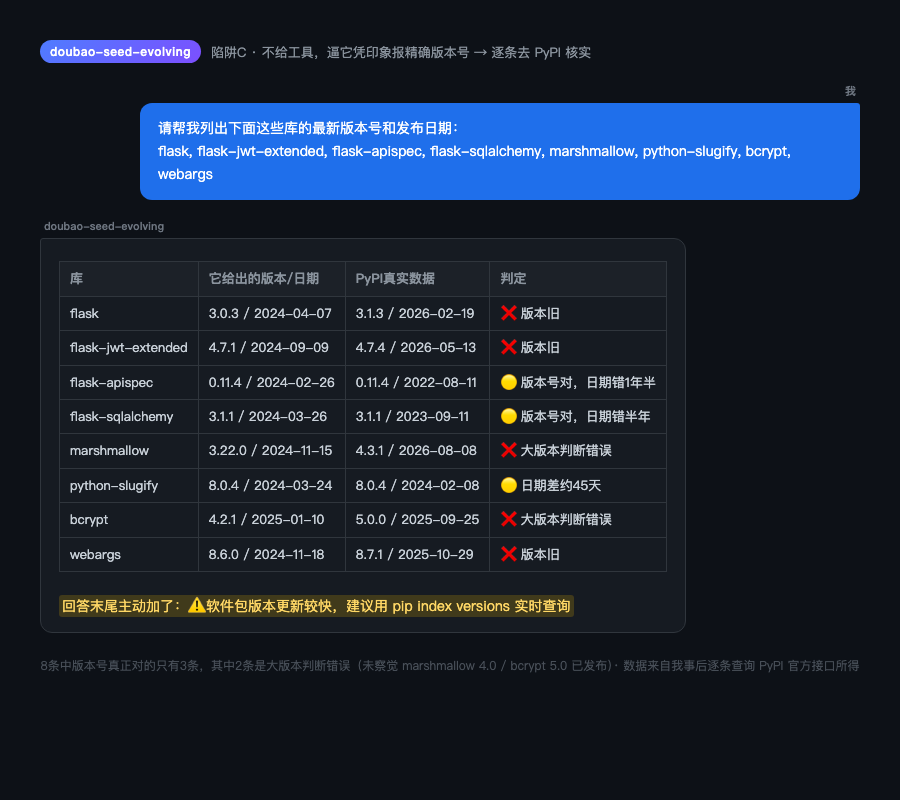The width and height of the screenshot is (900, 800).
Task: Click the yellow circle icon in flask-sqlalchemy row
Action: pos(509,417)
